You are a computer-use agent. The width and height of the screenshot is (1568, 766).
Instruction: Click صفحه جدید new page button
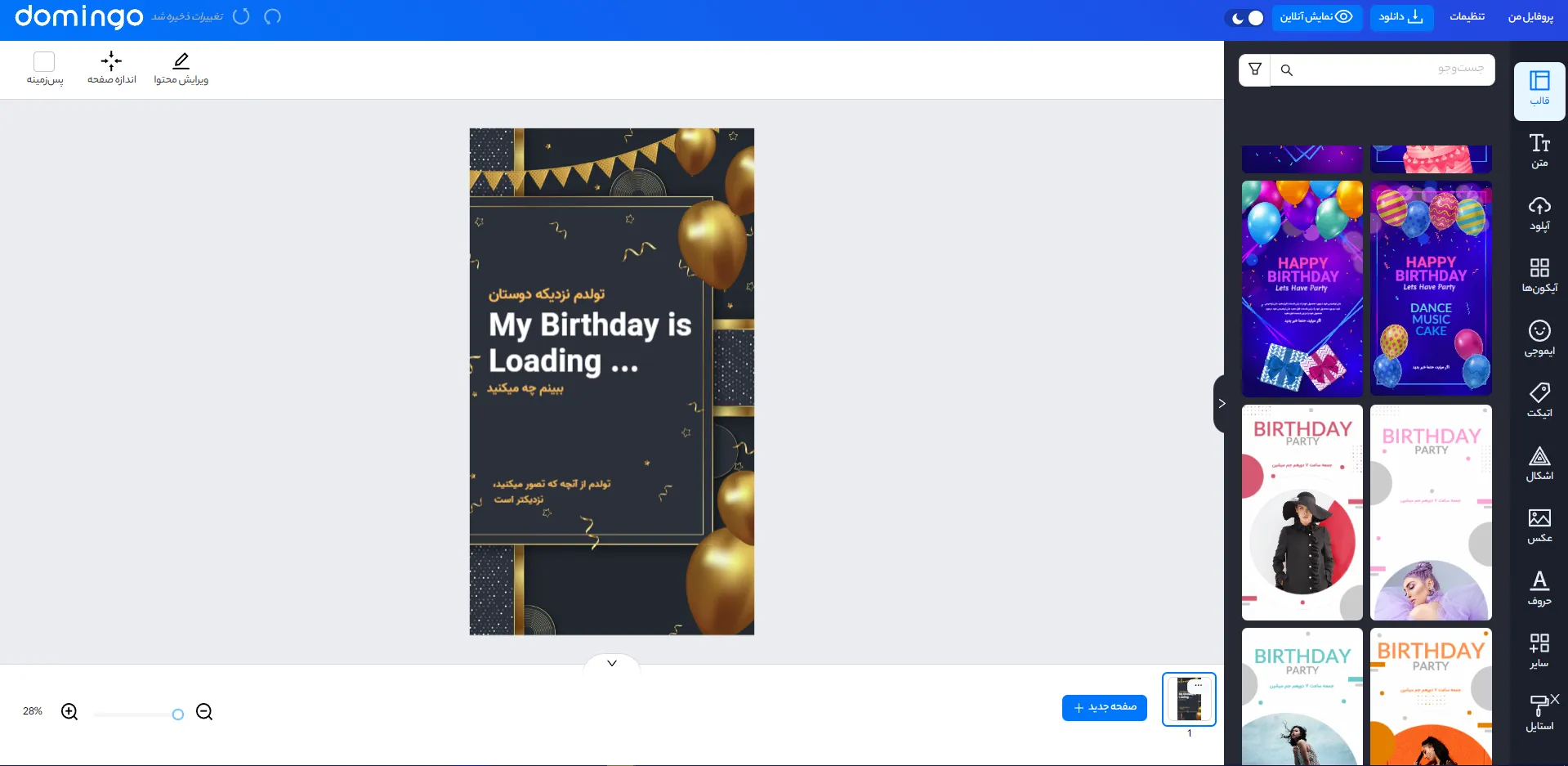(1105, 707)
